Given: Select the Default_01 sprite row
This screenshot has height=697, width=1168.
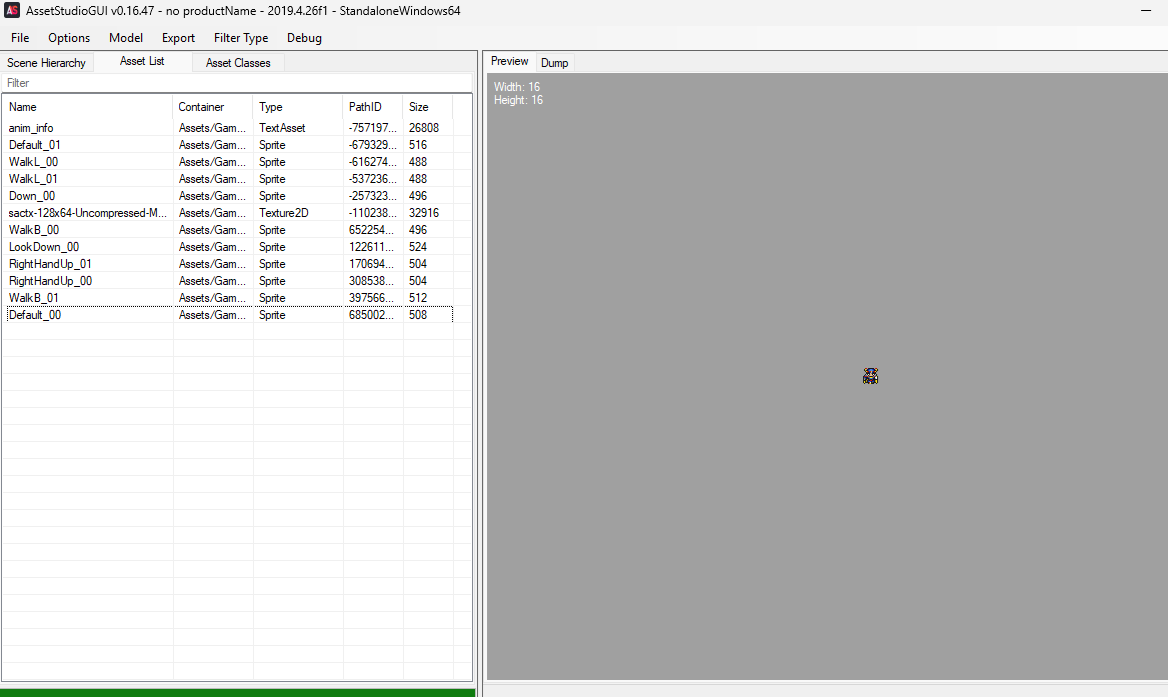Looking at the screenshot, I should point(229,145).
